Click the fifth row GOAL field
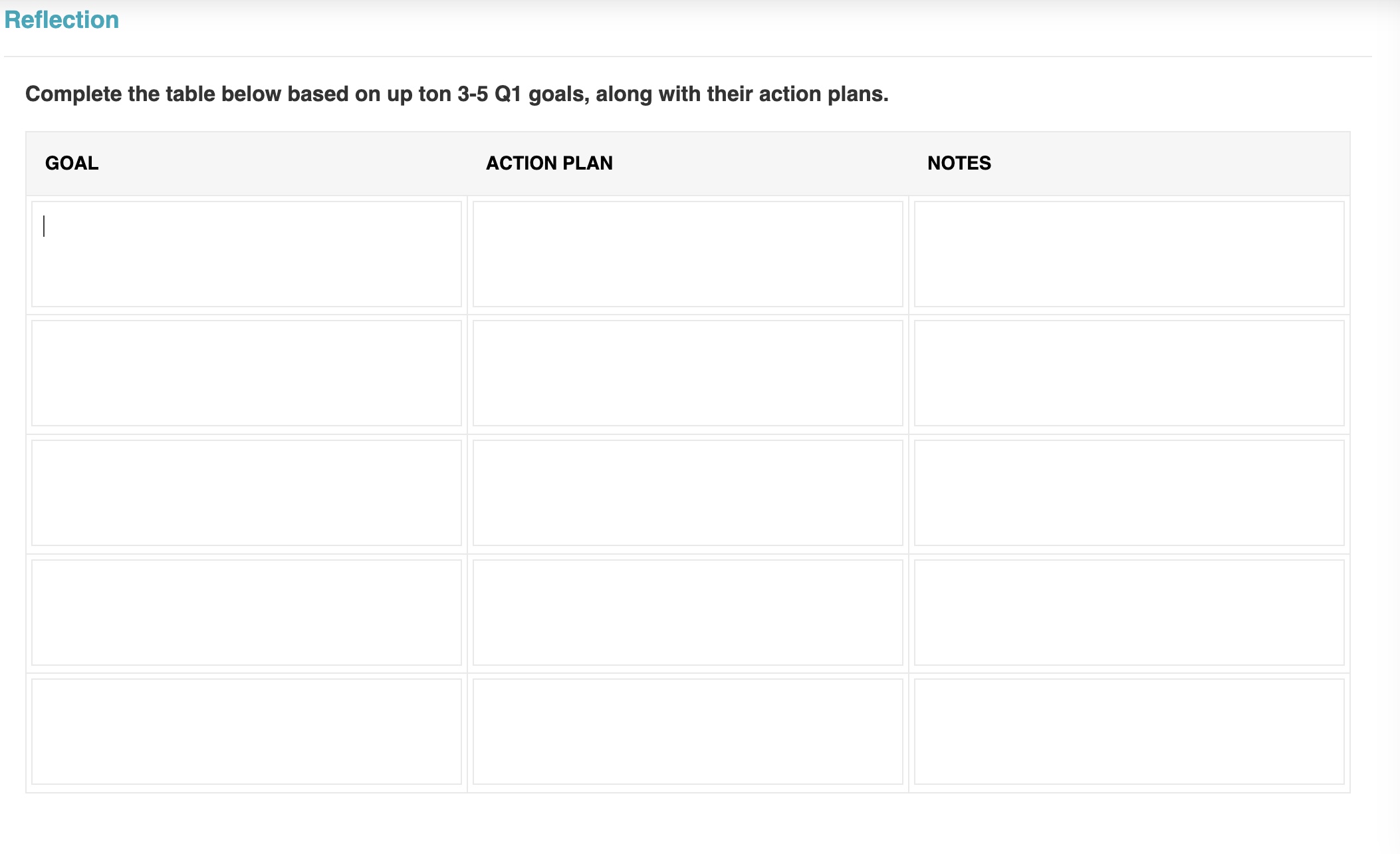 coord(246,732)
